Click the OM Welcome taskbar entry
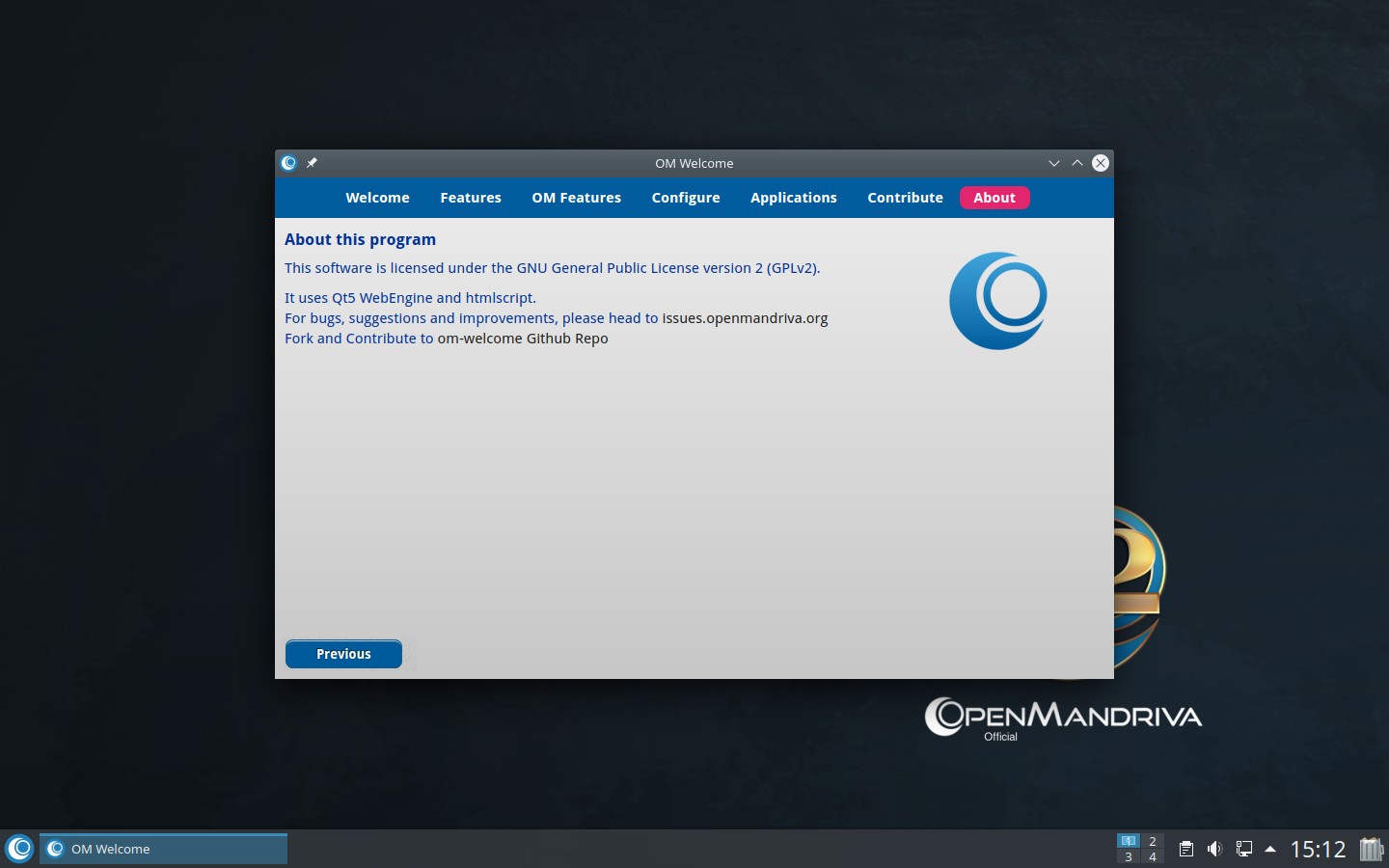 [163, 849]
